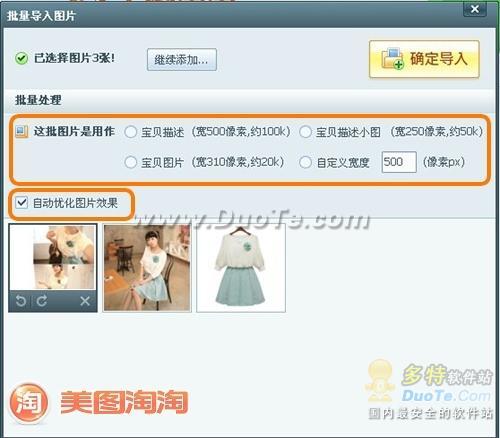500x438 pixels.
Task: Click the green check status icon
Action: pyautogui.click(x=21, y=59)
